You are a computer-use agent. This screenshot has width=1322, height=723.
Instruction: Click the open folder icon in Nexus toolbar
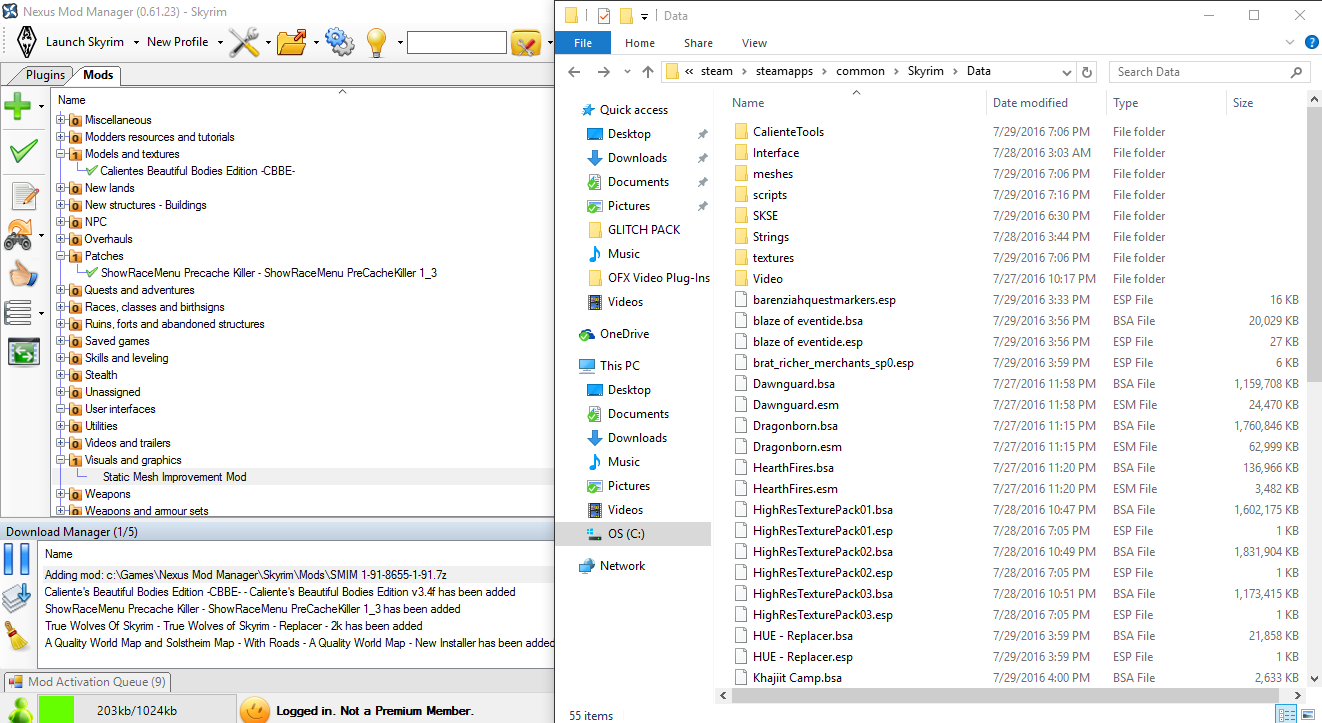point(291,42)
